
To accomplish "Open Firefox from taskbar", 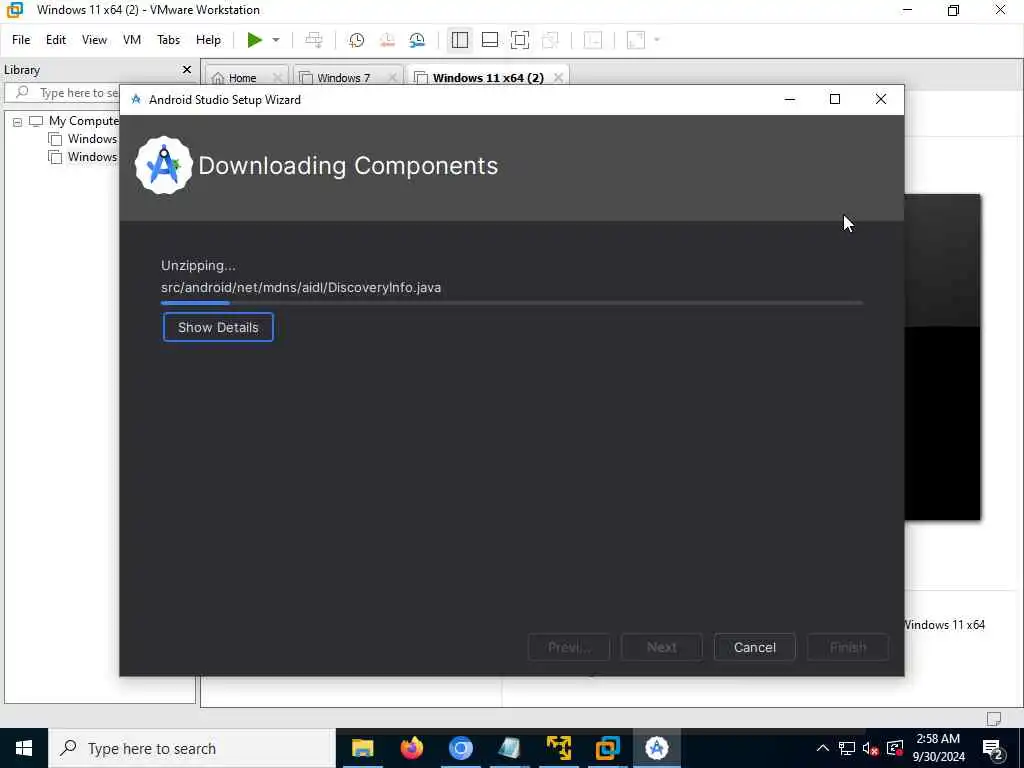I will click(x=411, y=748).
